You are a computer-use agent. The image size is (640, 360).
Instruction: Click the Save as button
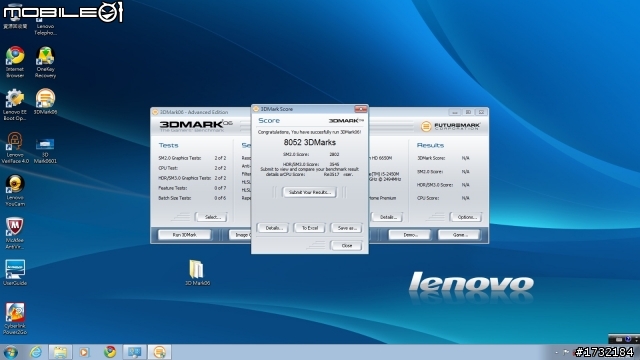tap(346, 228)
